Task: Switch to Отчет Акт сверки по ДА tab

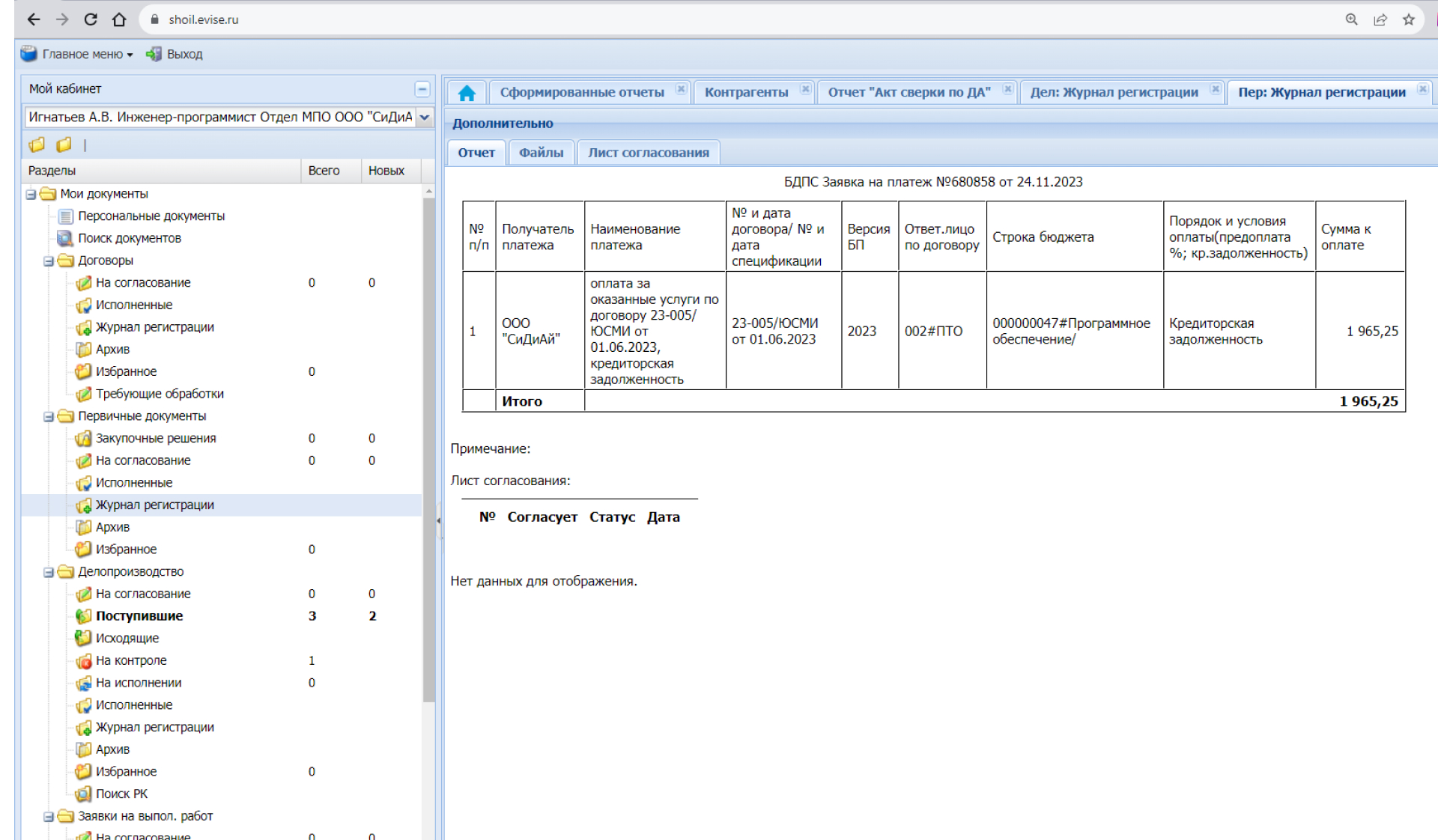Action: [x=908, y=92]
